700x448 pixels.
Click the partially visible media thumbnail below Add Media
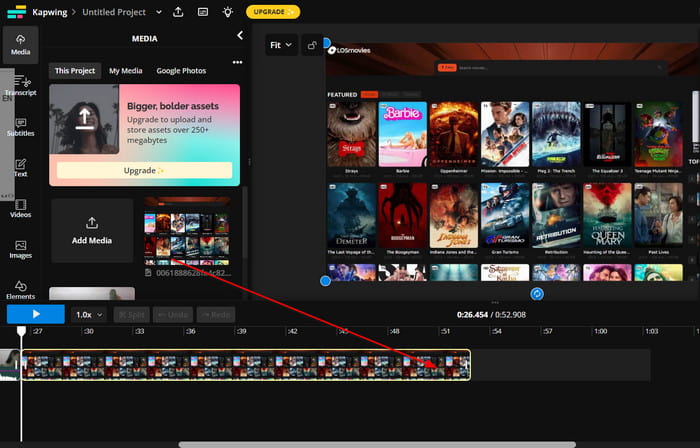pyautogui.click(x=92, y=293)
